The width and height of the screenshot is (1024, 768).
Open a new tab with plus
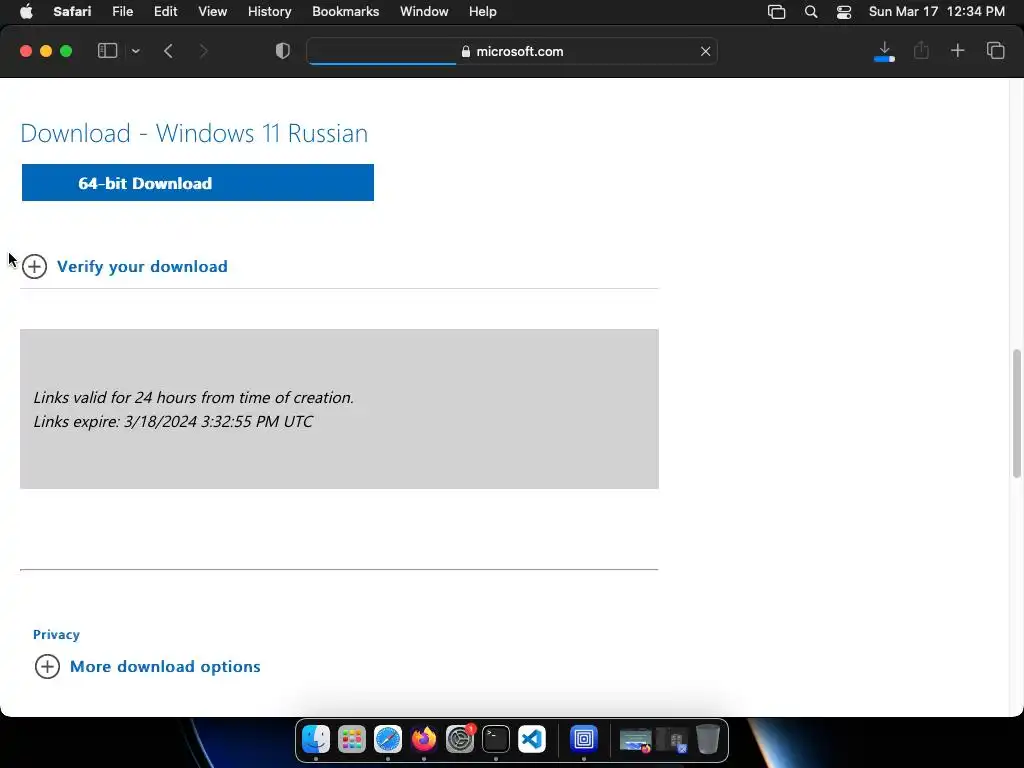pos(957,50)
